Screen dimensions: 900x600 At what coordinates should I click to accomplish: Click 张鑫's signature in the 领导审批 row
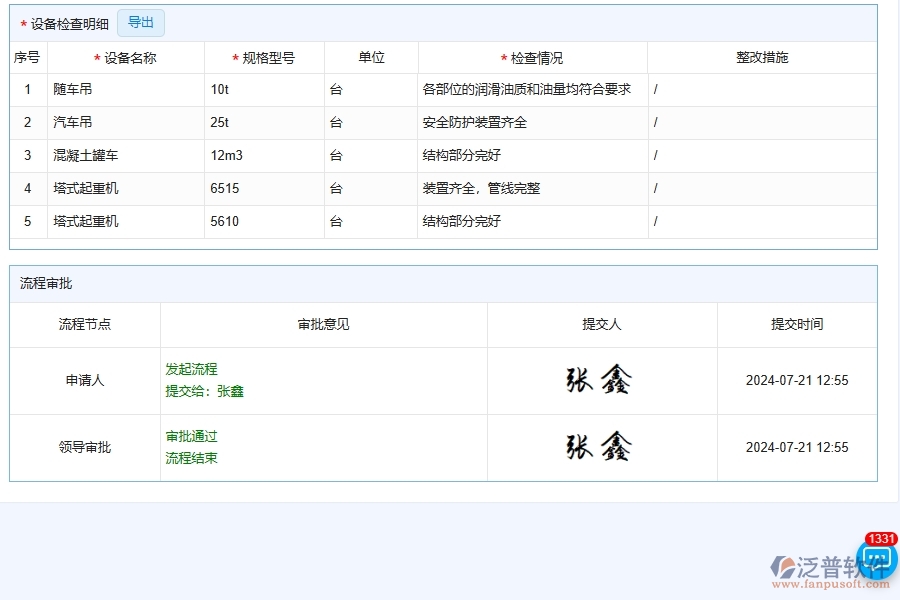click(600, 447)
